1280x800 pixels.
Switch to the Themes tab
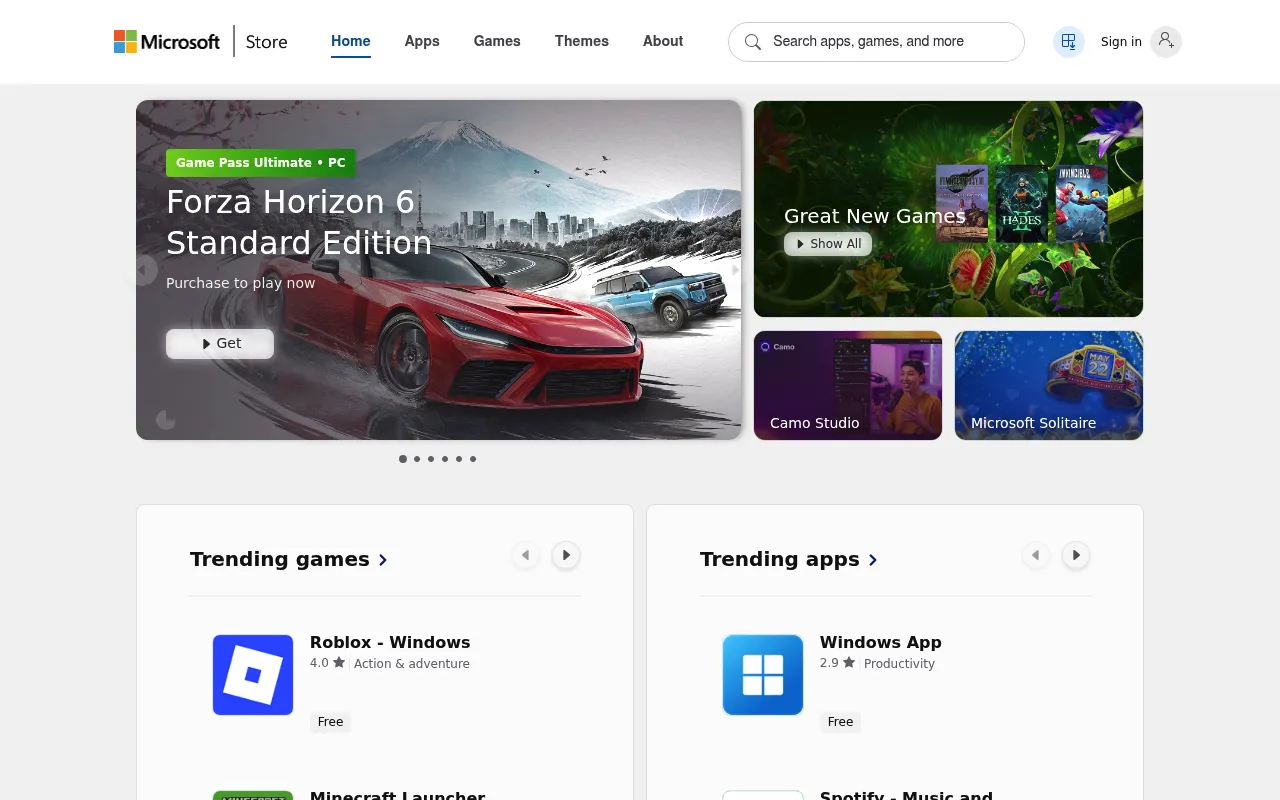coord(582,41)
